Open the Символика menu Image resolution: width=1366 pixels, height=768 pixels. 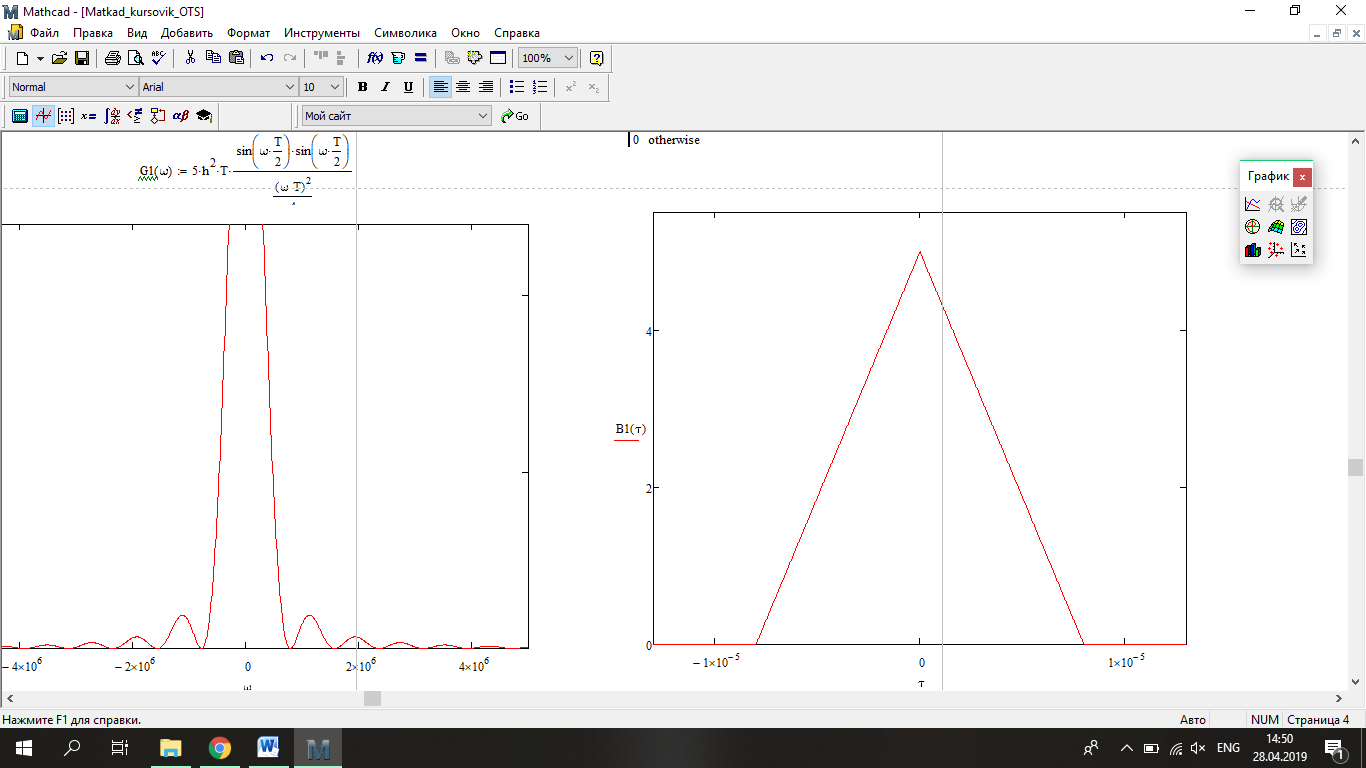(405, 33)
